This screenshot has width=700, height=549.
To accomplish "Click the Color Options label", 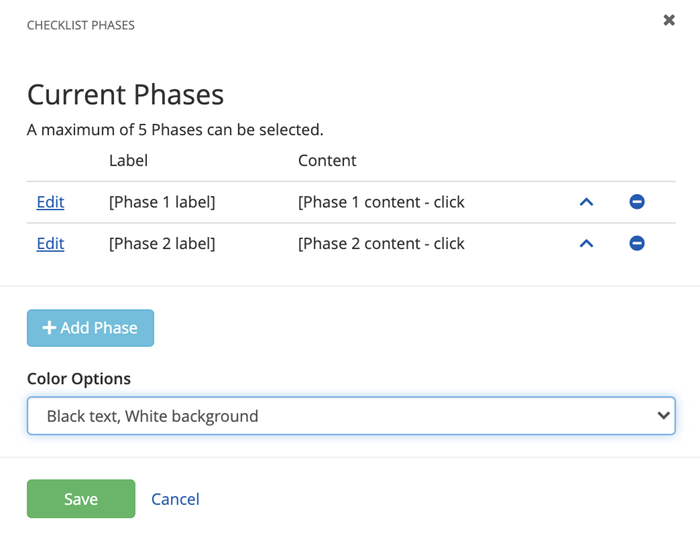I will coord(79,379).
